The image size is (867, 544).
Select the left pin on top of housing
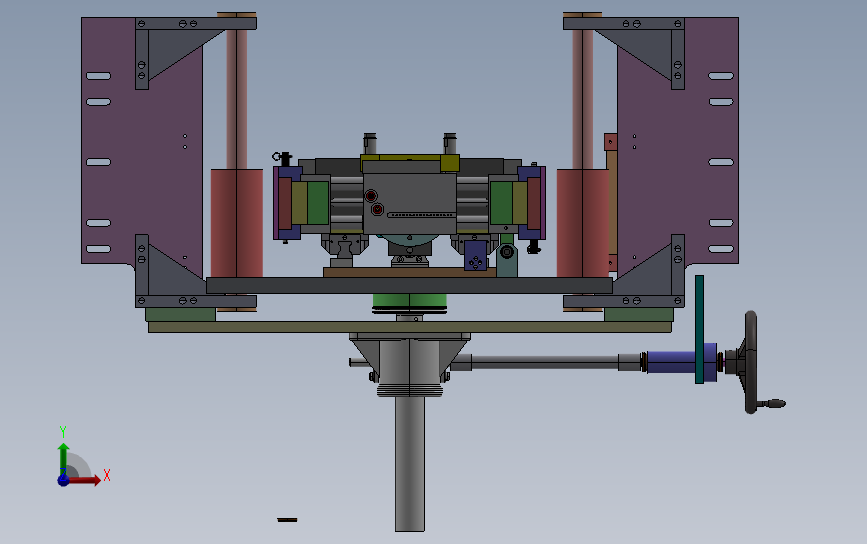370,143
